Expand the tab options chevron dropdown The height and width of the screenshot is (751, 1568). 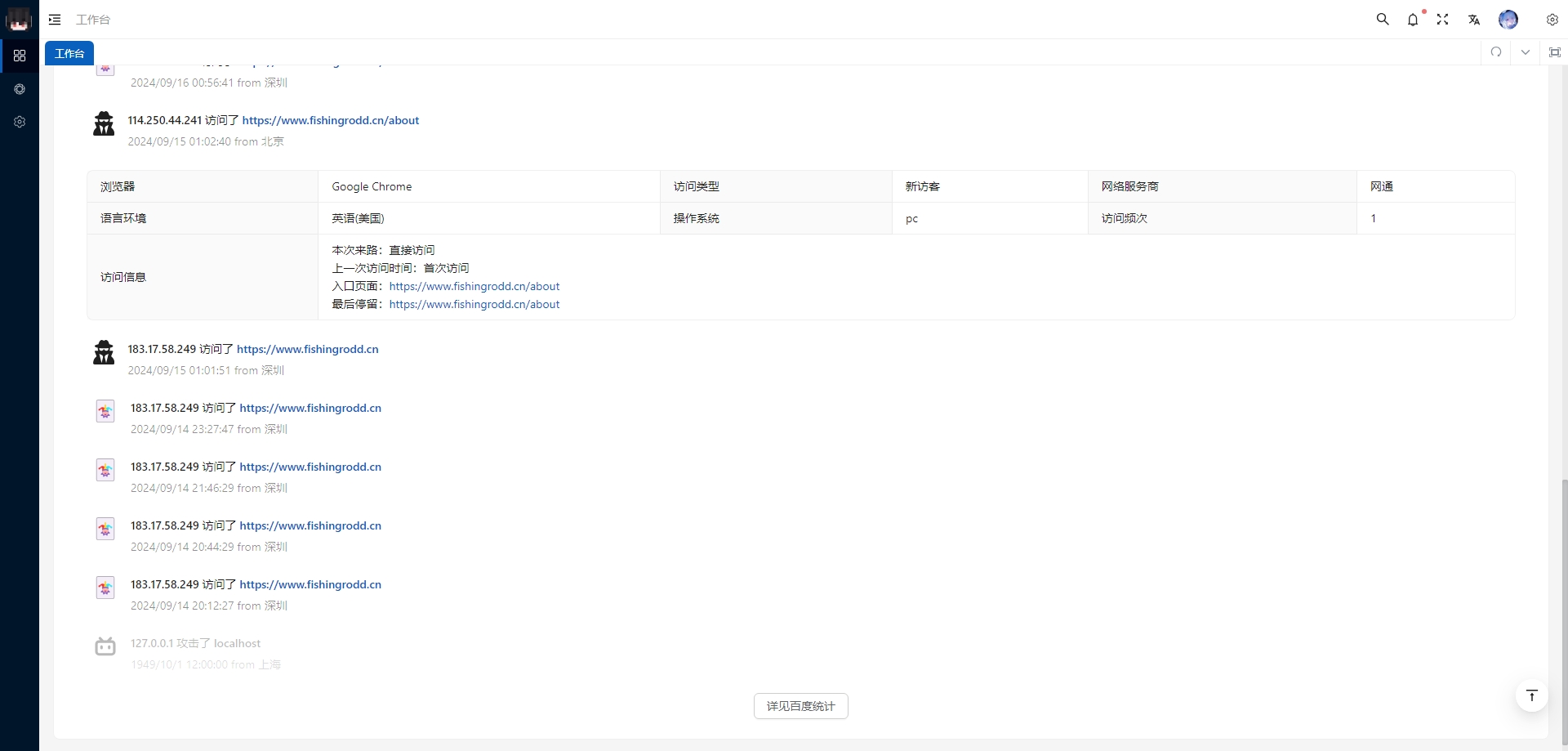[x=1526, y=52]
